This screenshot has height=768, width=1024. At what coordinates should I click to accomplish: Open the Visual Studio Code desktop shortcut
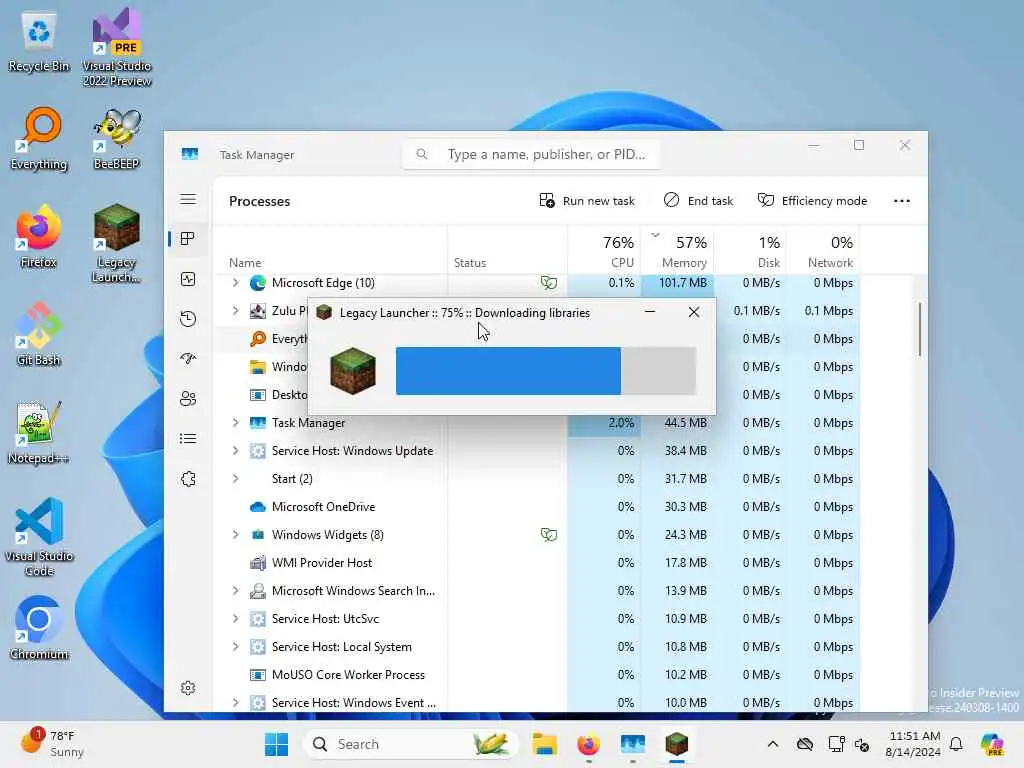39,537
